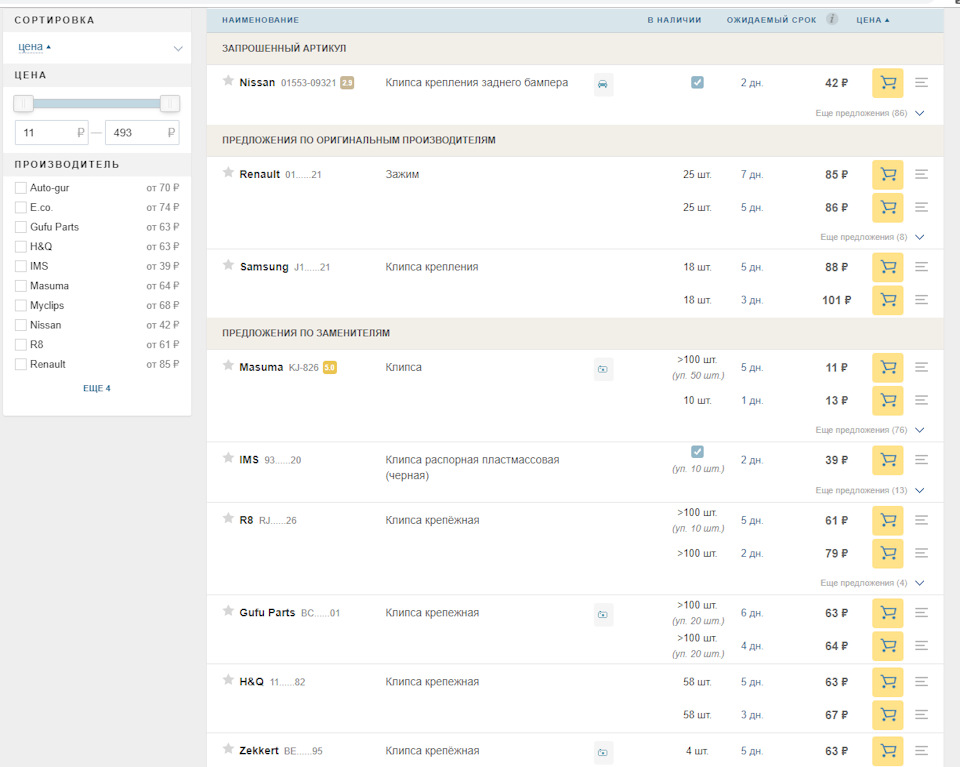Sort by Ожидаемый срок column header
960x767 pixels.
click(x=771, y=20)
